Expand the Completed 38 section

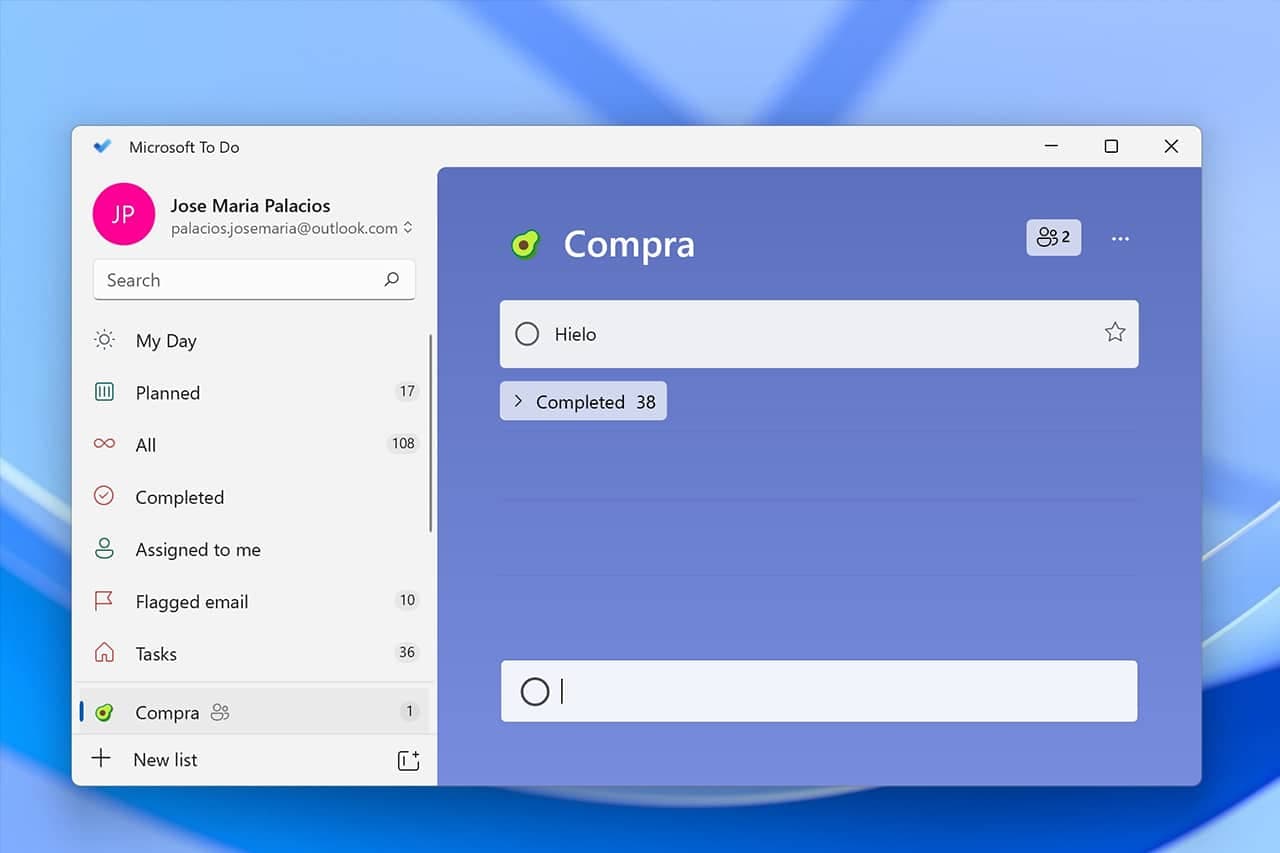pyautogui.click(x=583, y=401)
